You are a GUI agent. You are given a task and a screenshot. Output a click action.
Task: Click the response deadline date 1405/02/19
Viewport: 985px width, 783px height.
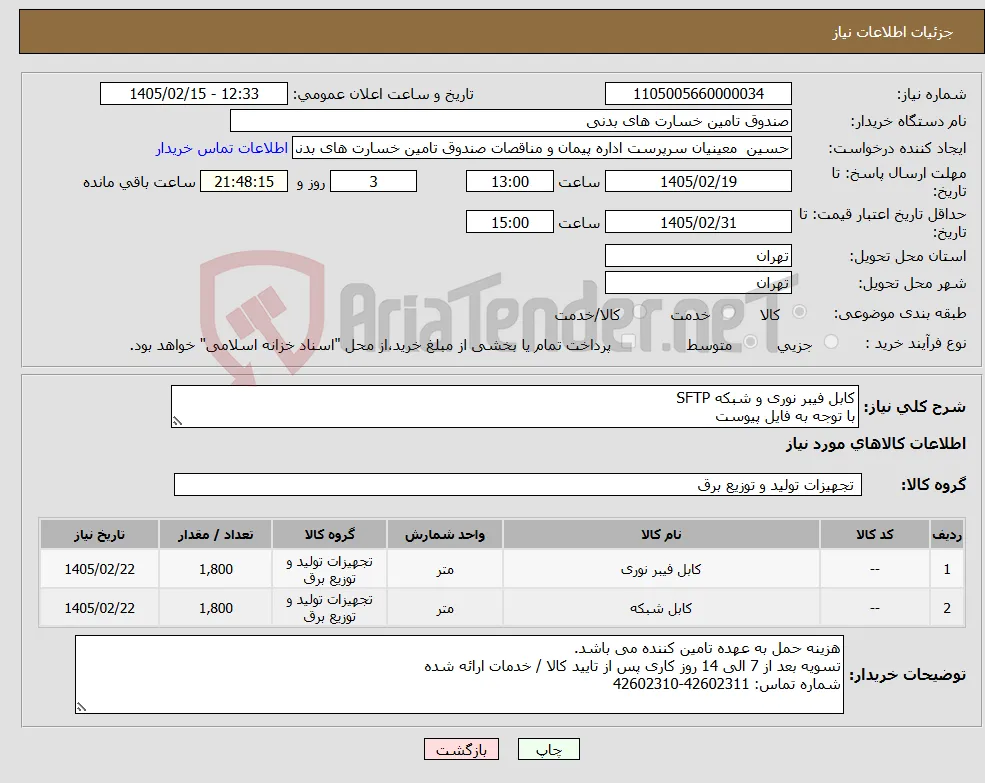[x=698, y=182]
